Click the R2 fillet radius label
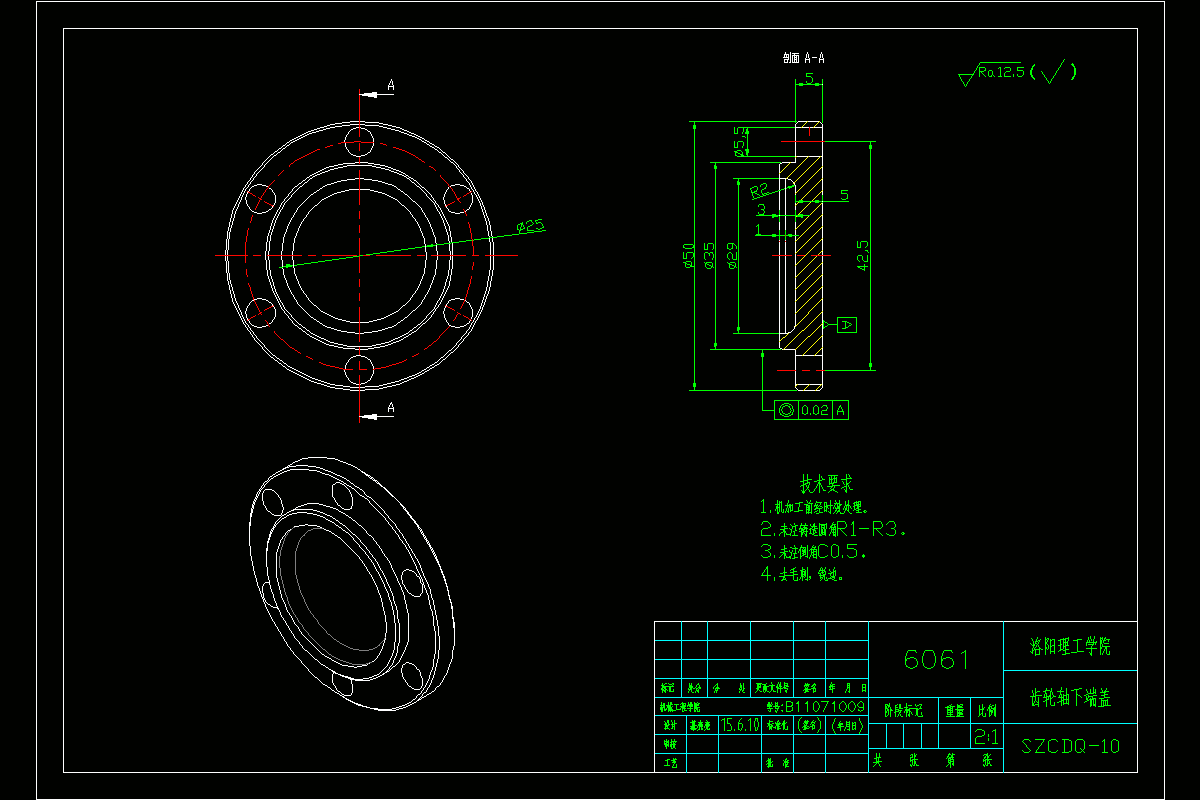The width and height of the screenshot is (1200, 800). click(x=760, y=188)
